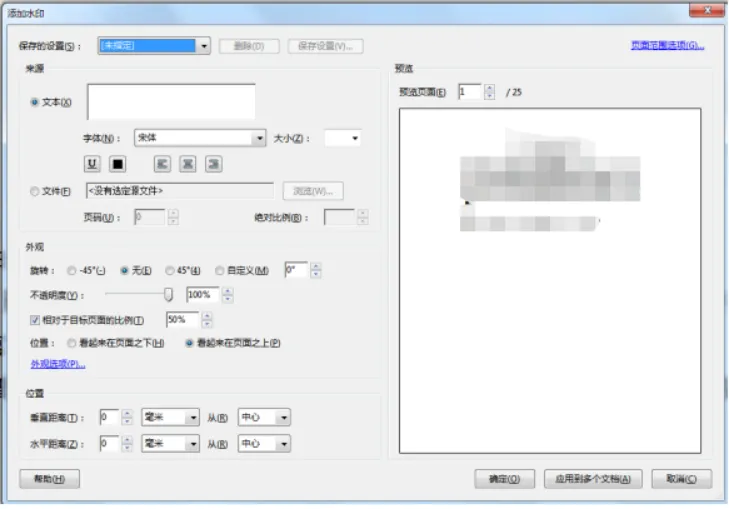
Task: Click the 浏览 browse button
Action: coord(313,191)
